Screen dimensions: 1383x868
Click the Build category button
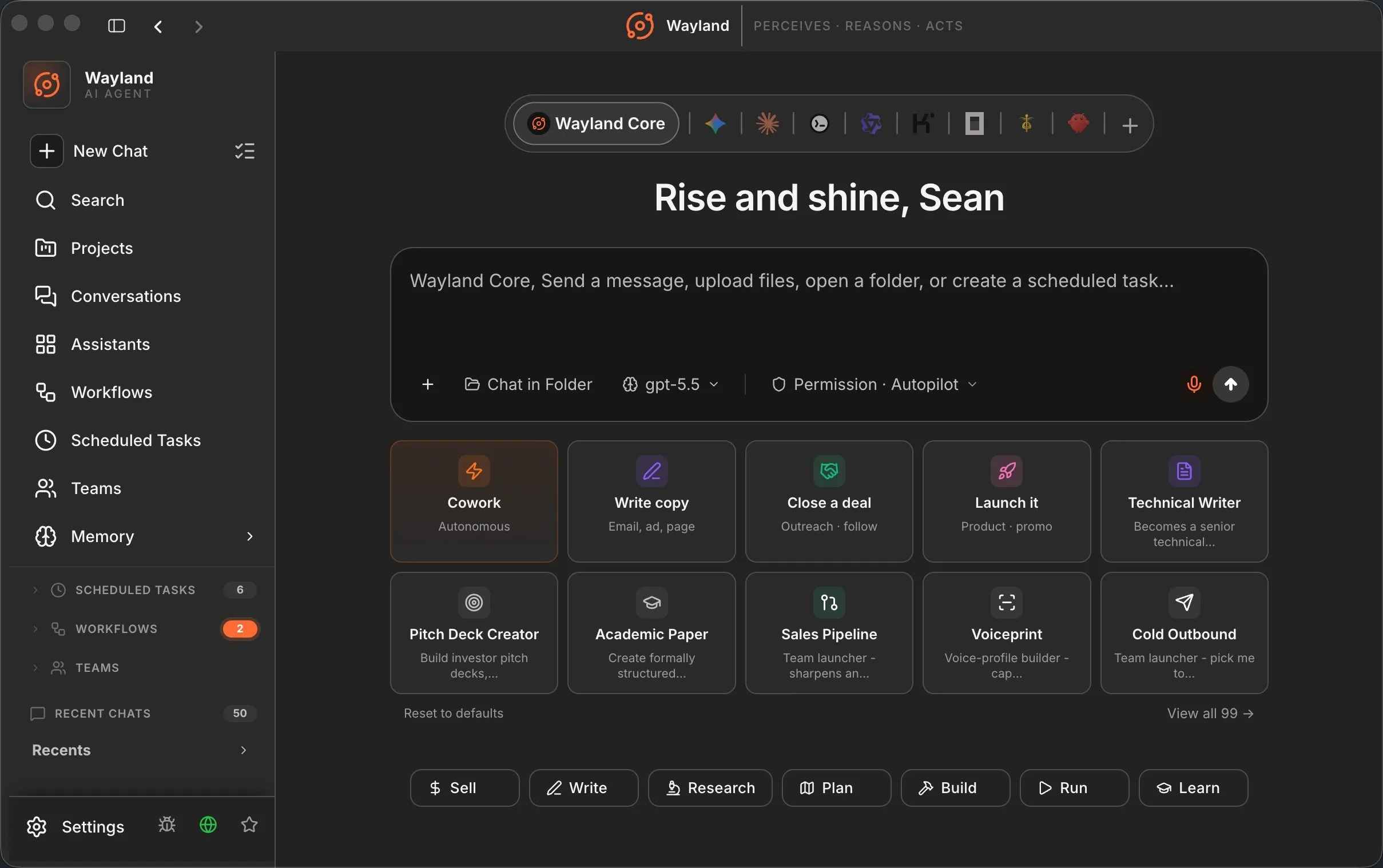[955, 787]
